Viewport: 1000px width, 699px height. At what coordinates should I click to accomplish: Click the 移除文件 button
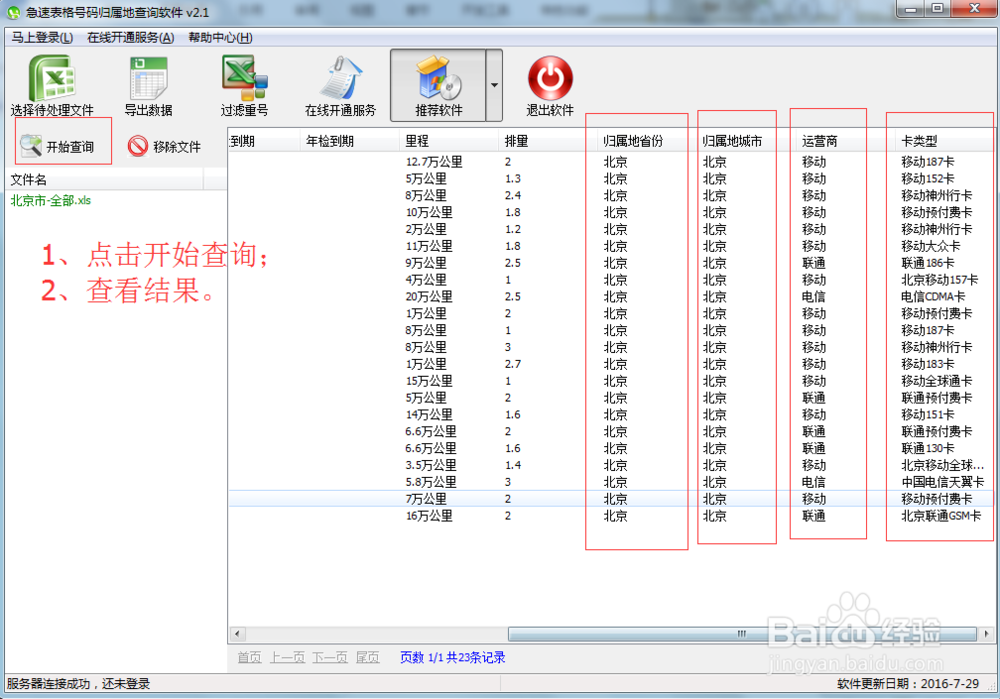[x=165, y=146]
